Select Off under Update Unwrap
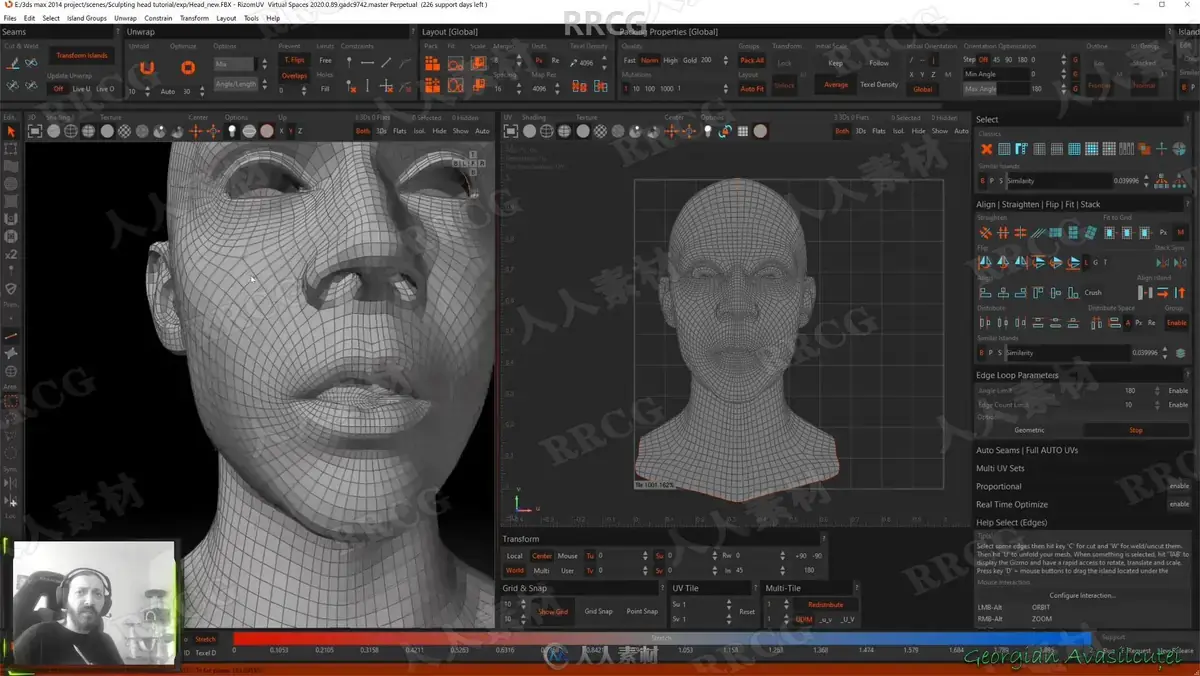Viewport: 1200px width, 676px height. tap(58, 89)
